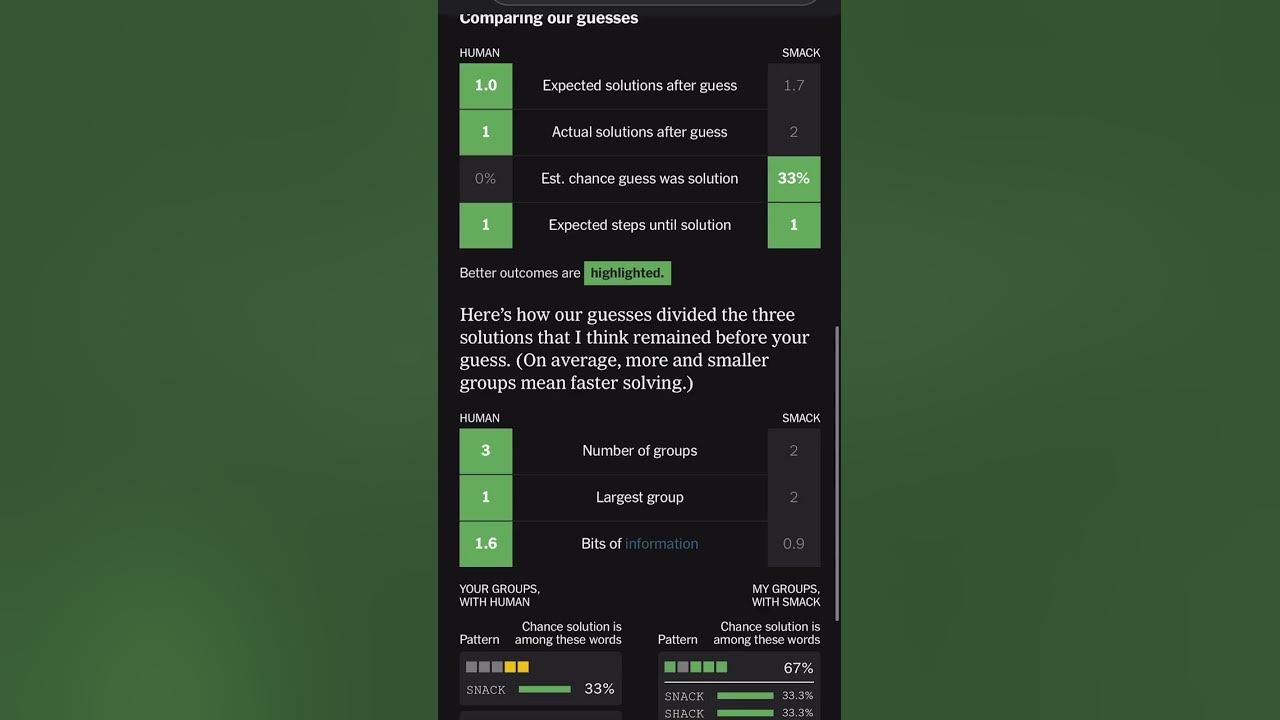Image resolution: width=1280 pixels, height=720 pixels.
Task: Click the SNACK bar under HUMAN groups
Action: coord(545,689)
